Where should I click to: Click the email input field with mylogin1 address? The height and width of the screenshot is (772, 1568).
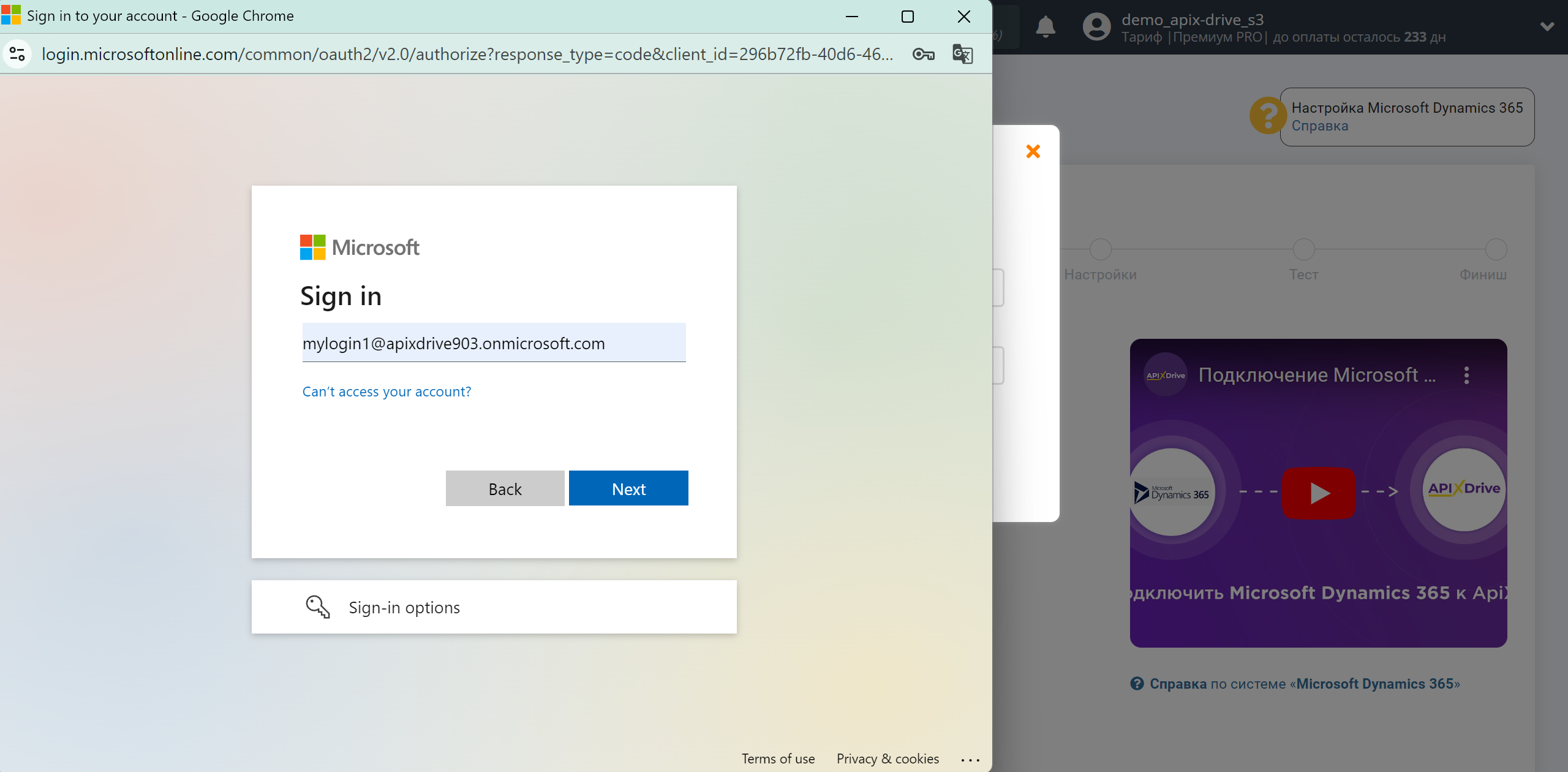pyautogui.click(x=494, y=342)
